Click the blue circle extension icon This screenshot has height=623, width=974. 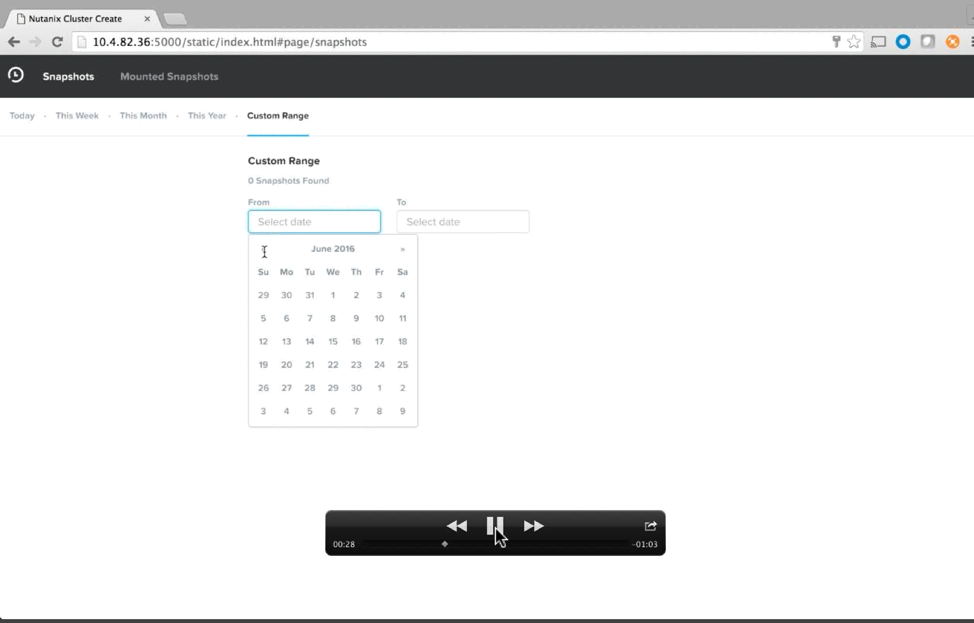[x=903, y=42]
